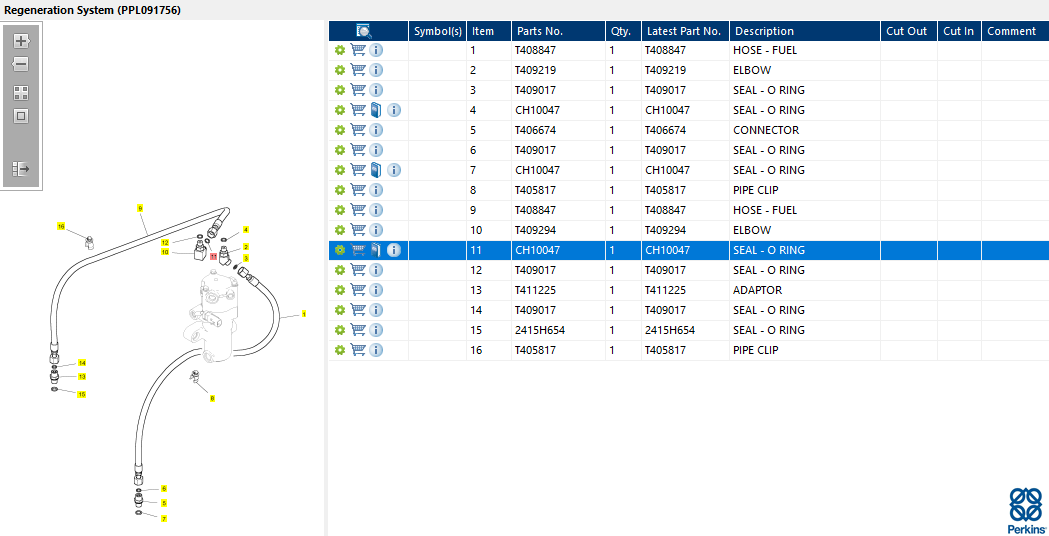1049x536 pixels.
Task: Sort by Latest Part No. column header
Action: (686, 31)
